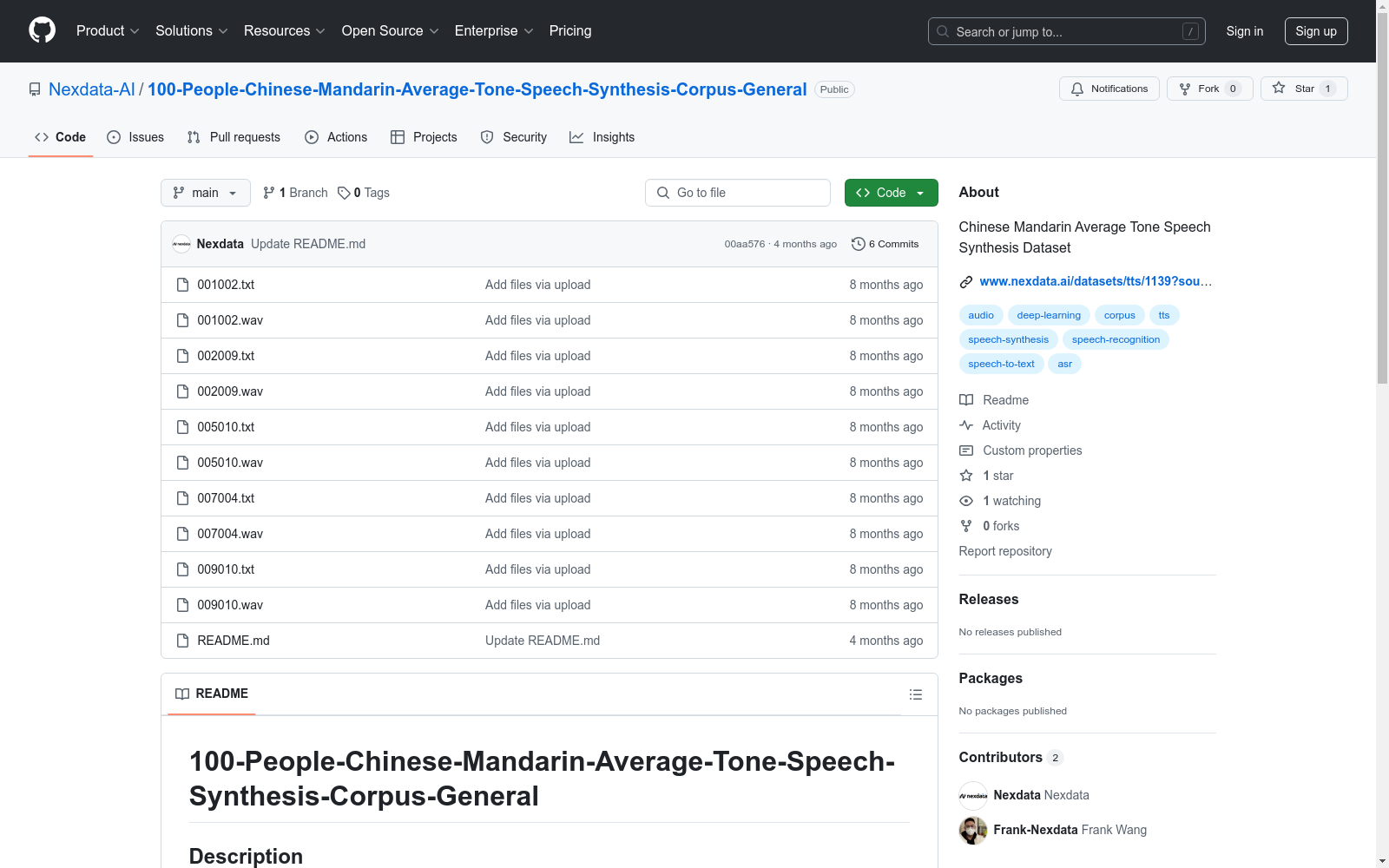
Task: Select the asr topic tag
Action: (x=1065, y=364)
